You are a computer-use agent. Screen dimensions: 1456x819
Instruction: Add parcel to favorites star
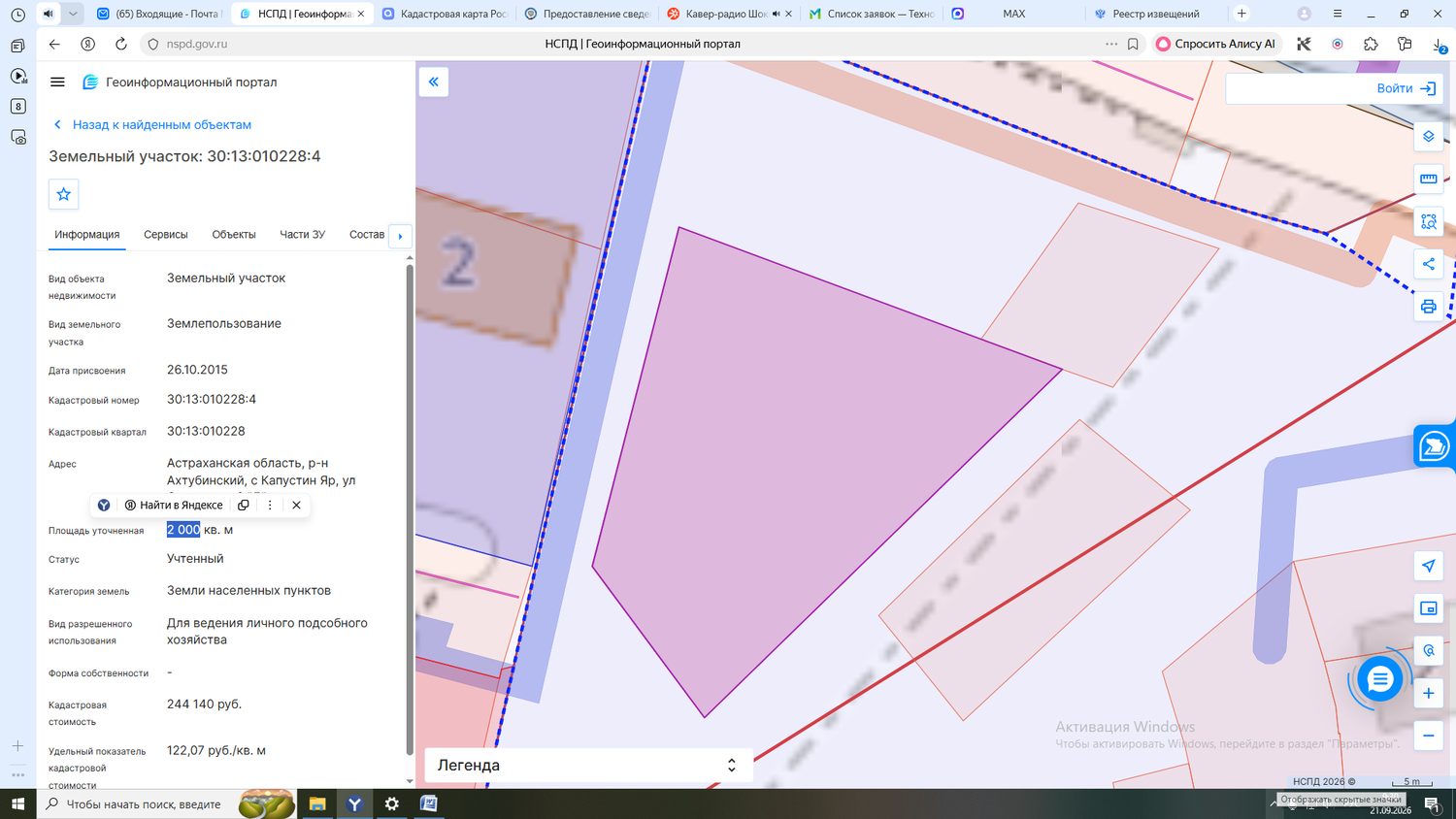pos(64,194)
